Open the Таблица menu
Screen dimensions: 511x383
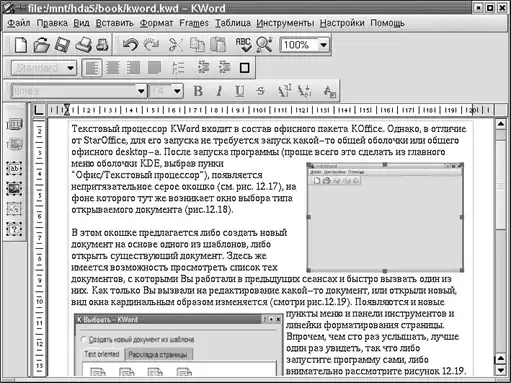pyautogui.click(x=233, y=23)
